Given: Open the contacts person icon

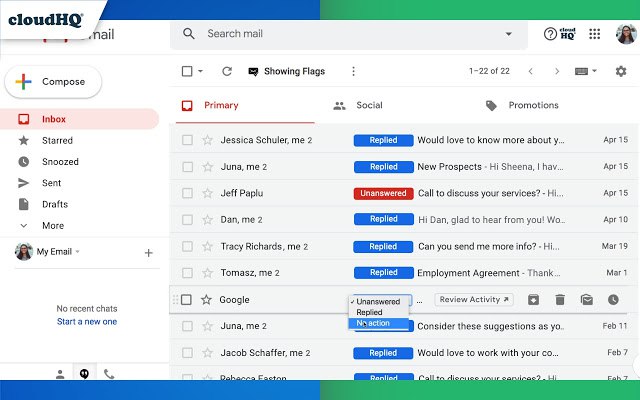Looking at the screenshot, I should [60, 374].
